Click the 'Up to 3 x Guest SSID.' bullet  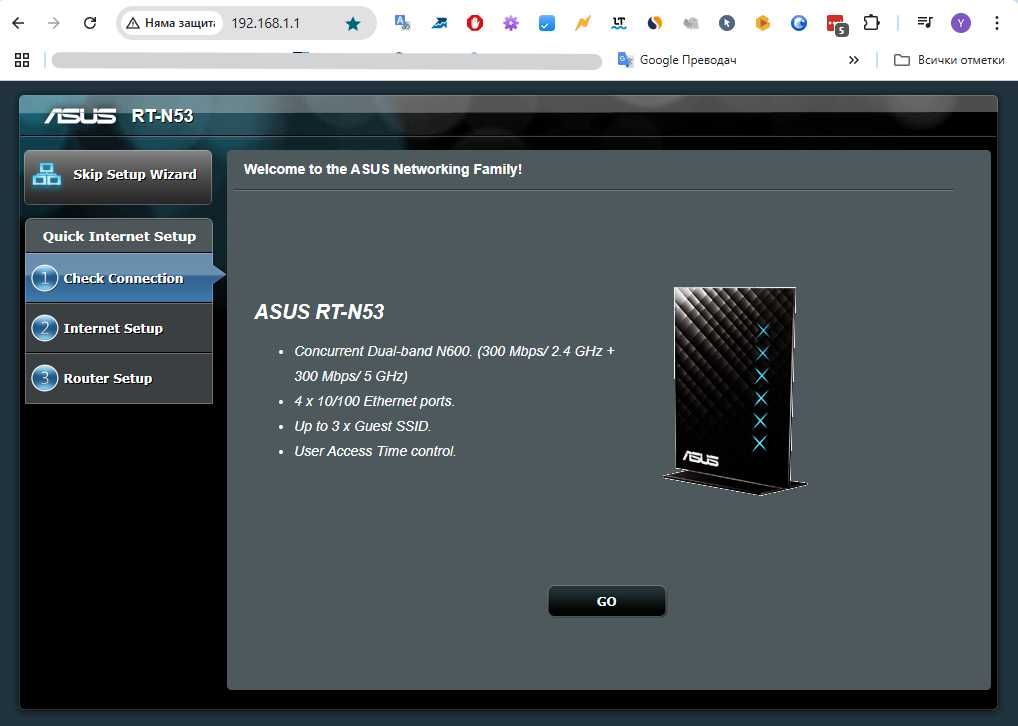pos(362,427)
